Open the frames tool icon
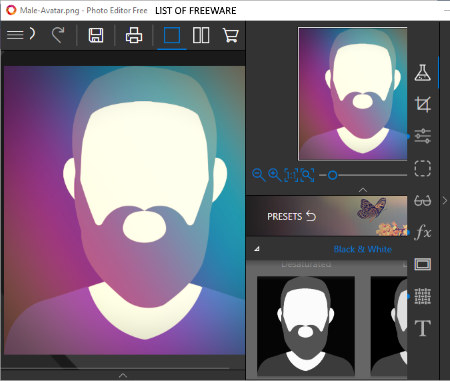Screen dimensions: 450x381 tap(423, 264)
